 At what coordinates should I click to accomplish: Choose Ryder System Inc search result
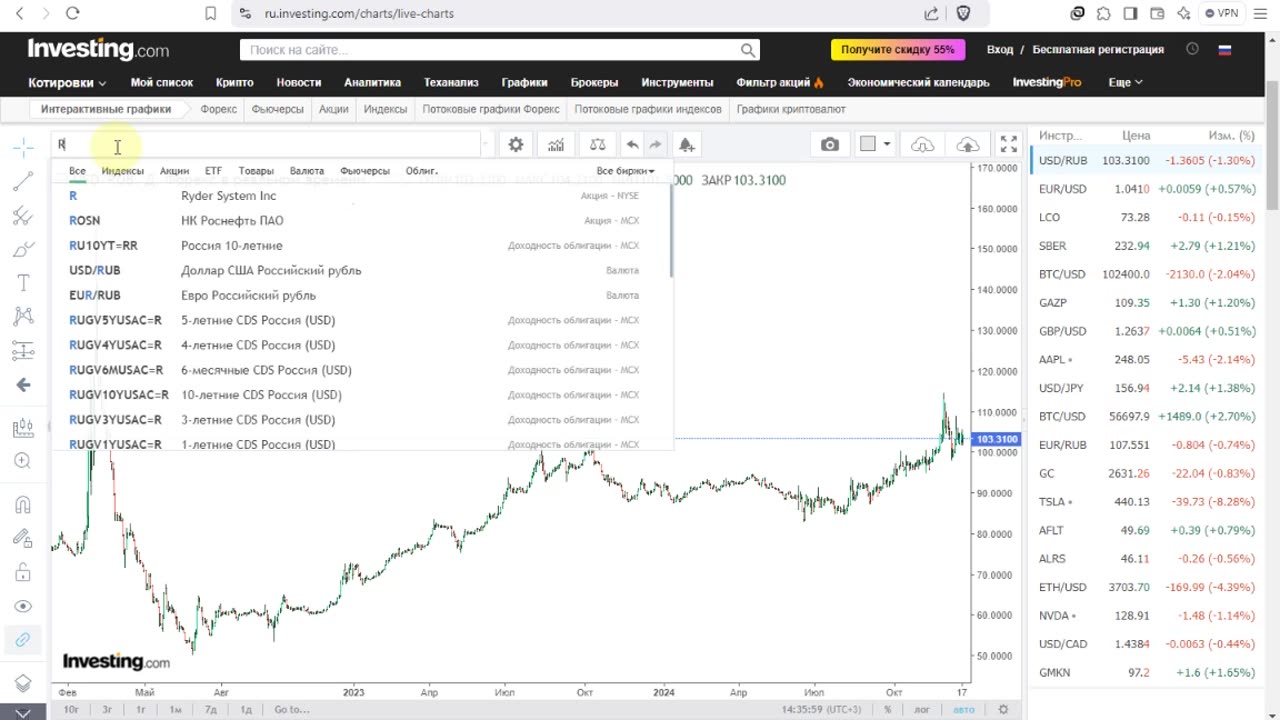[360, 196]
